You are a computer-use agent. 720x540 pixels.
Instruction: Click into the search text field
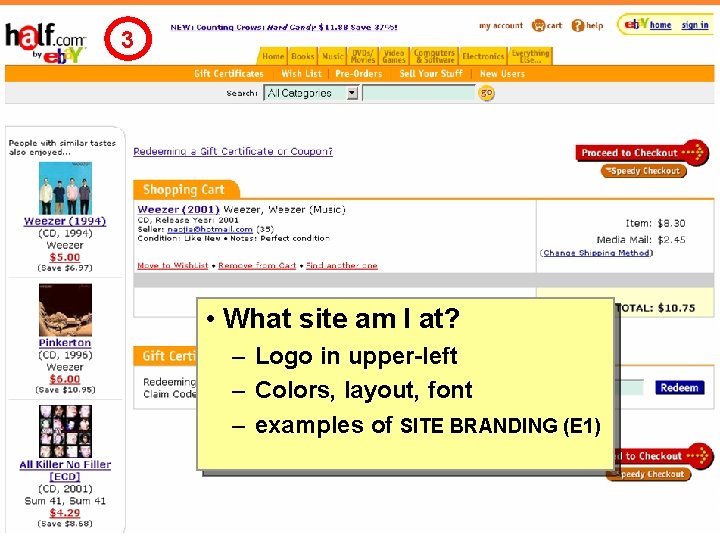click(x=419, y=93)
